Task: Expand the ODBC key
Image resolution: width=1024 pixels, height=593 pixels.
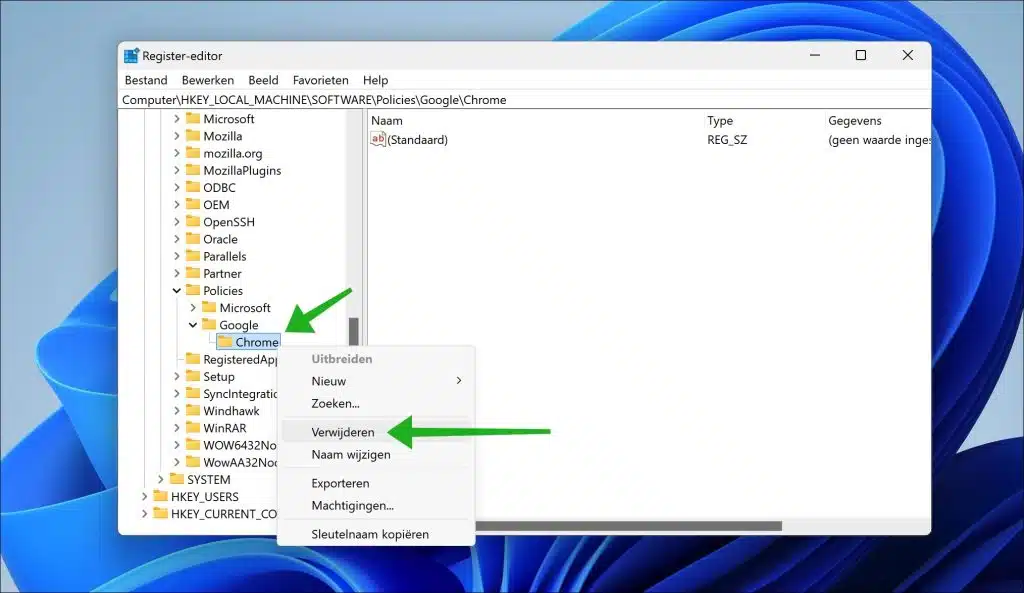Action: click(x=176, y=187)
